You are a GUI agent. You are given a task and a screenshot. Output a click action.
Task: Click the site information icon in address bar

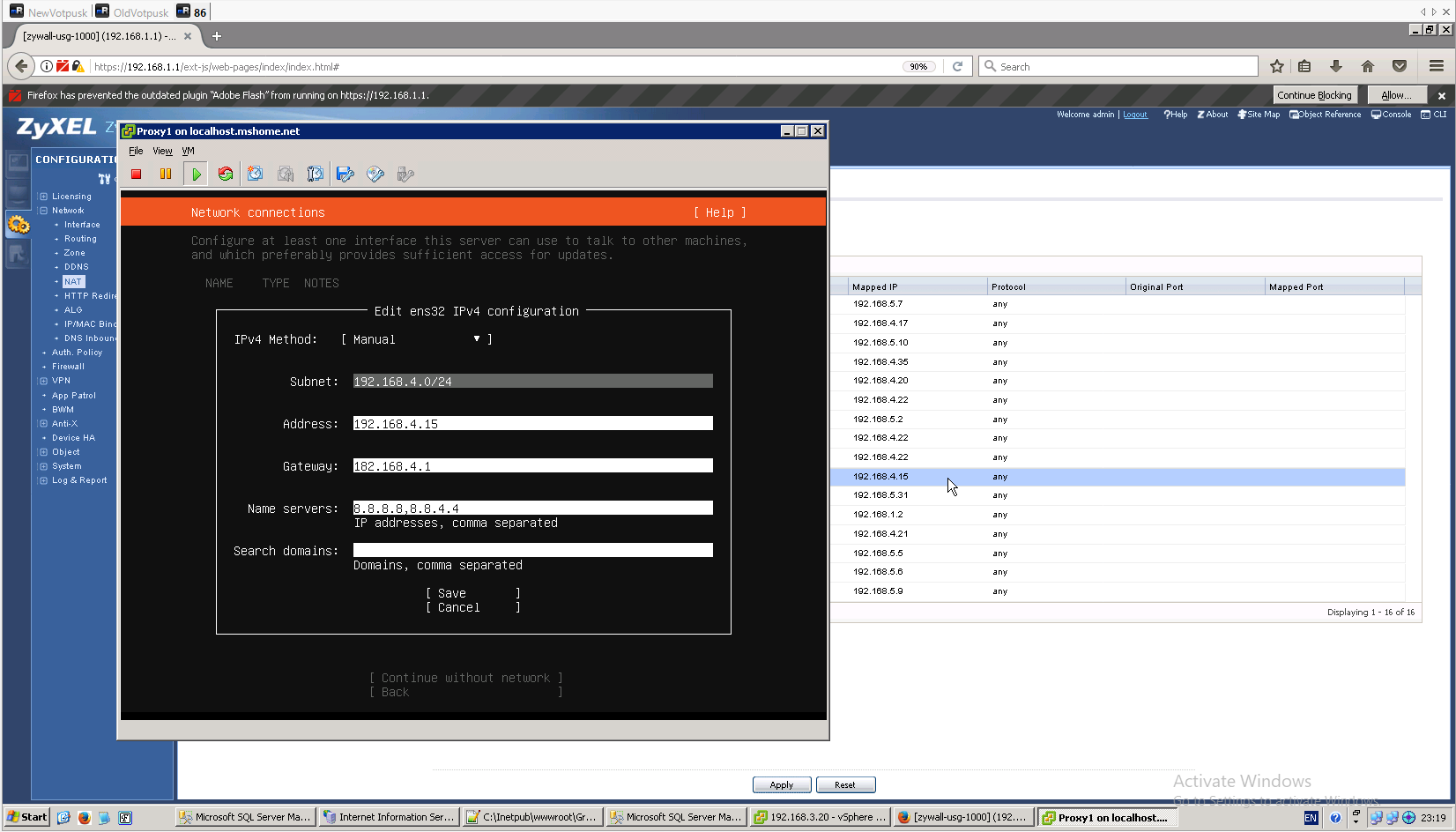[47, 66]
